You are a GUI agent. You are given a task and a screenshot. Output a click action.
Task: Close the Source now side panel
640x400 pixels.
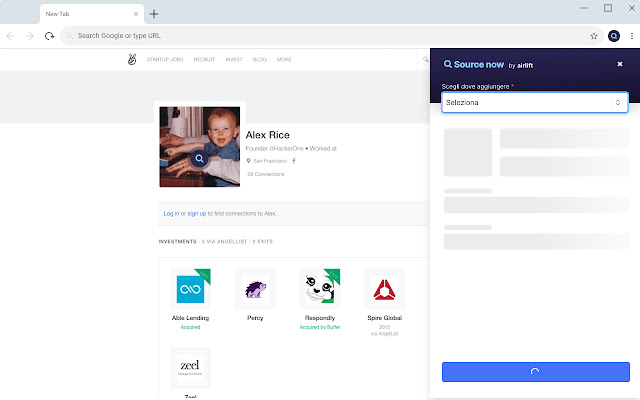pyautogui.click(x=620, y=64)
